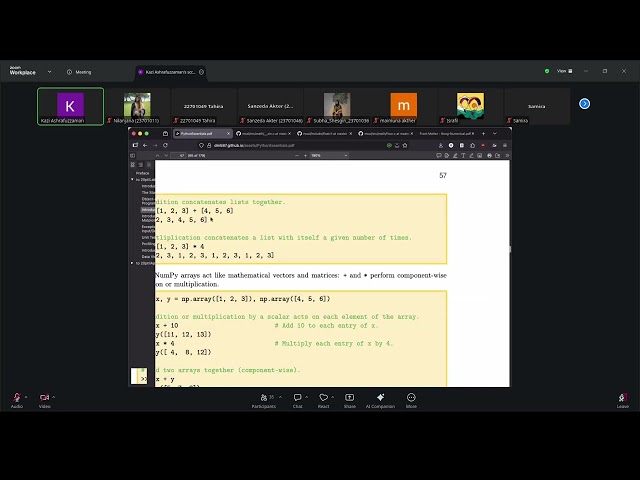Expand audio options arrow next to Audio

29,396
